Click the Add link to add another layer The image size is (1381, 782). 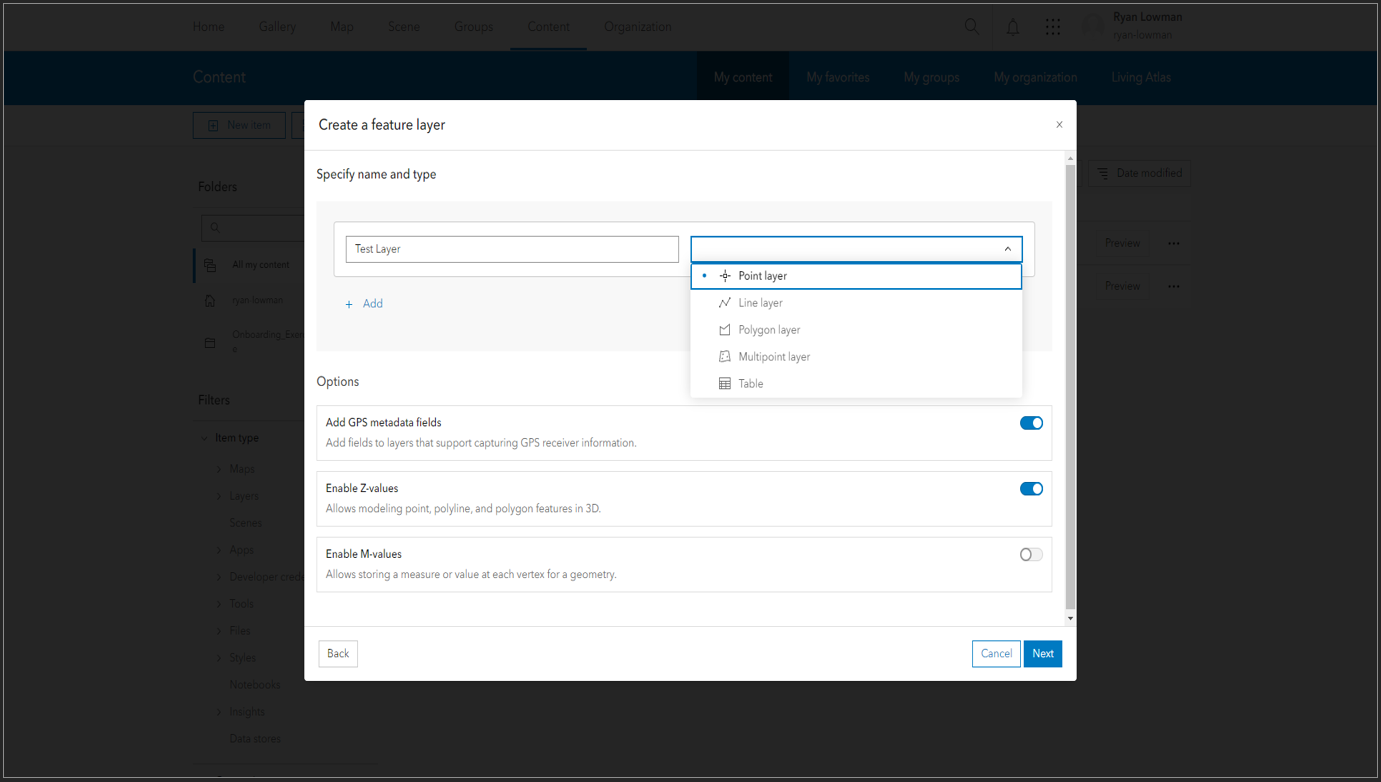click(364, 303)
